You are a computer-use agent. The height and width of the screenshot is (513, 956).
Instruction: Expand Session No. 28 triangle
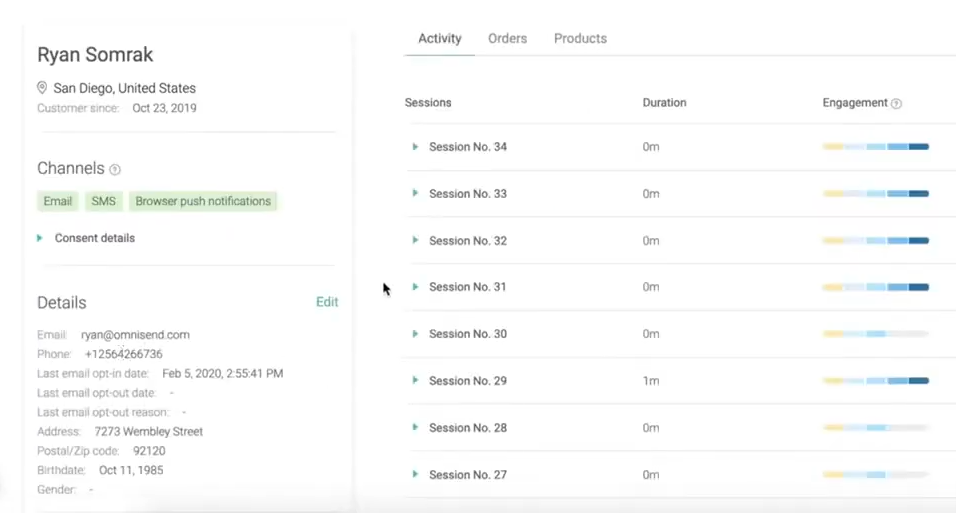415,428
